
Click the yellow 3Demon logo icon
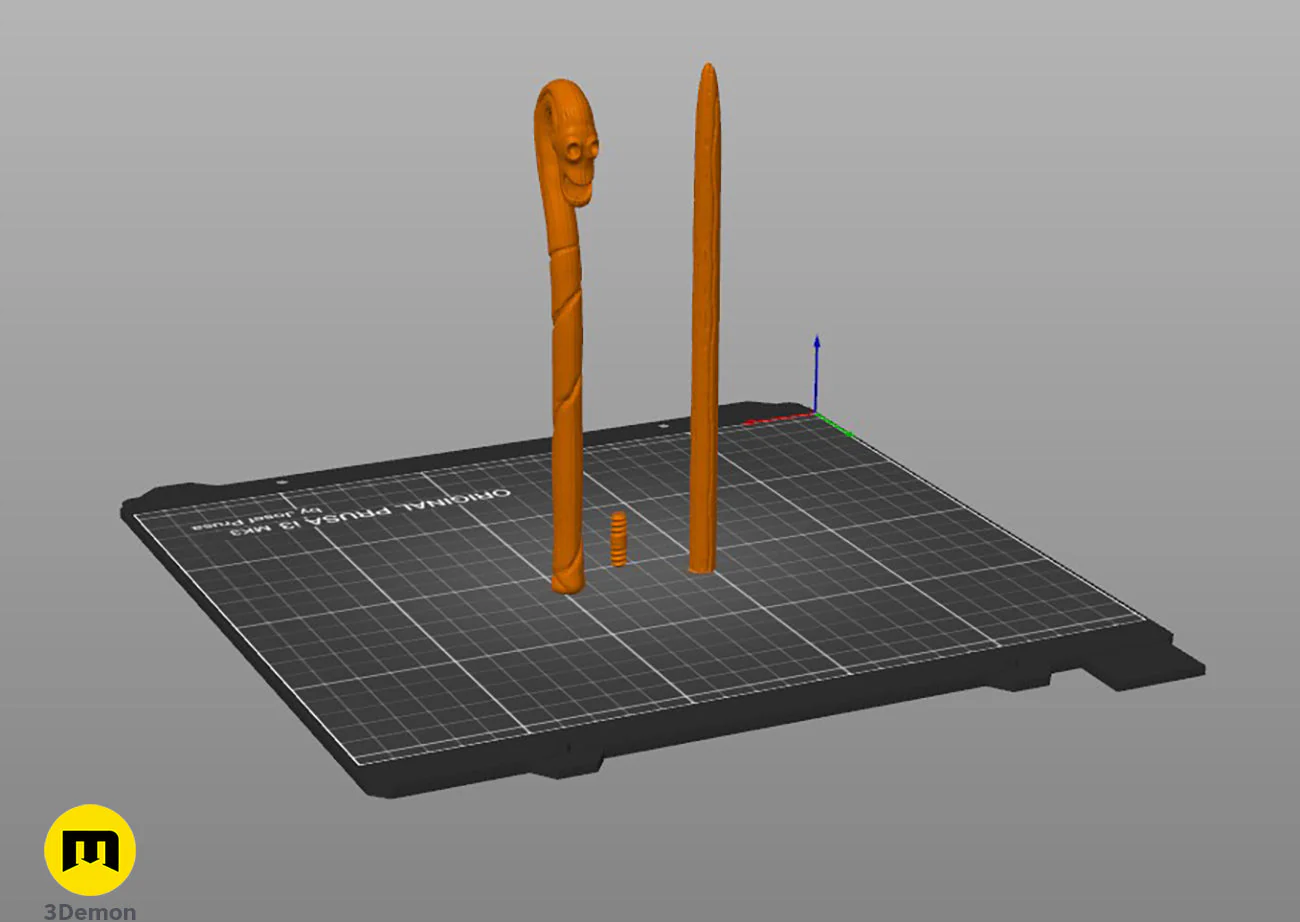90,850
